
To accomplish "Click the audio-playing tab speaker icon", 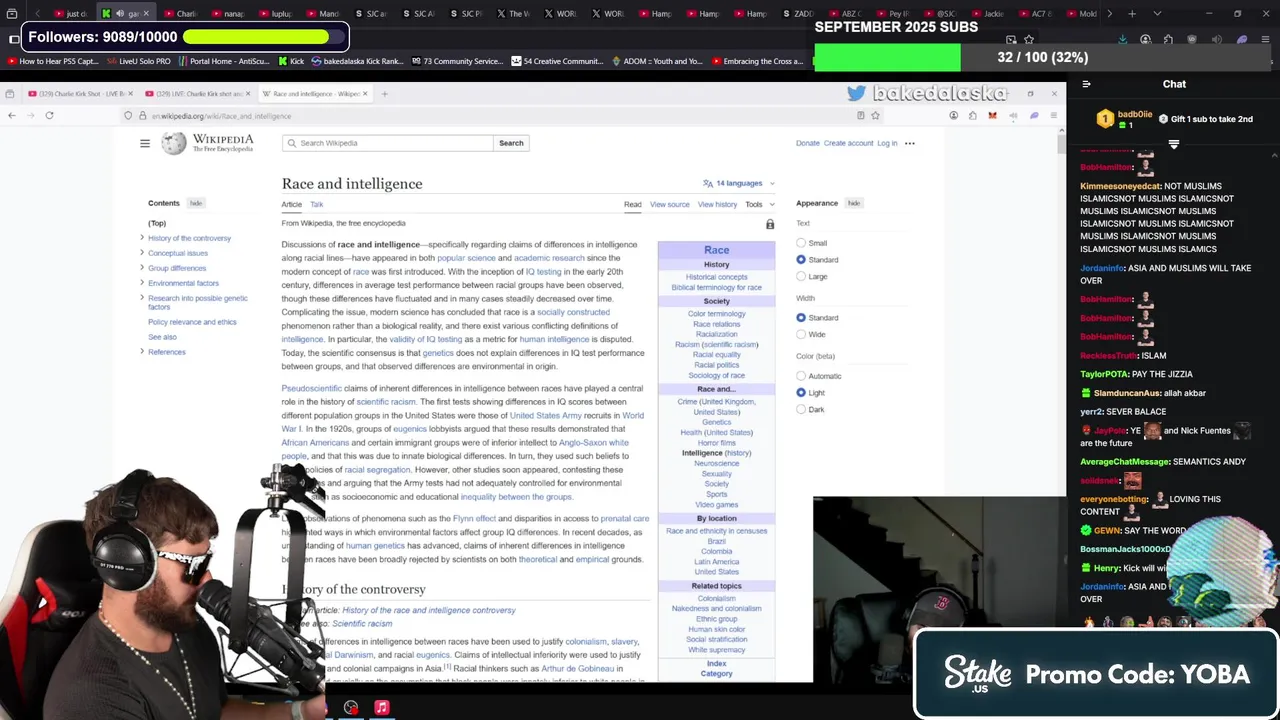I will 120,14.
